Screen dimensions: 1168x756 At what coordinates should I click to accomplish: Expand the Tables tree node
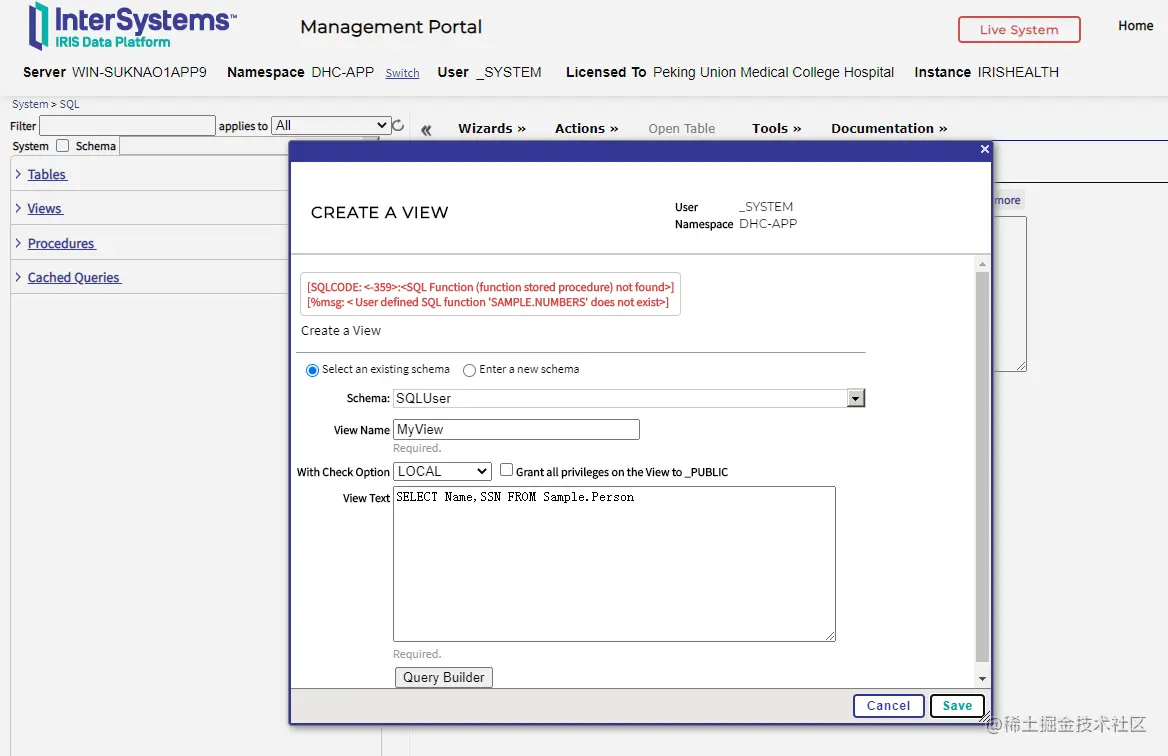click(18, 174)
